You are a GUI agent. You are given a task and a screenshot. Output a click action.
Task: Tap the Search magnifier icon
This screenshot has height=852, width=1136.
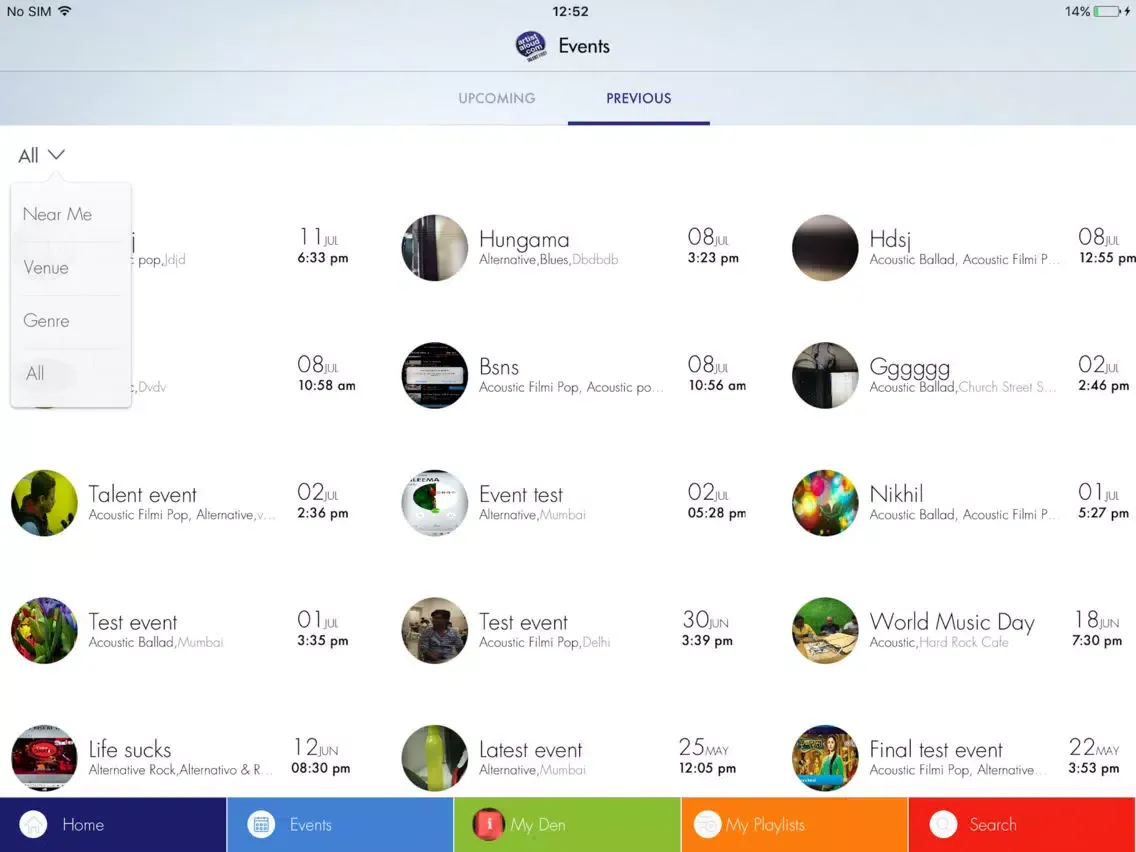[943, 825]
